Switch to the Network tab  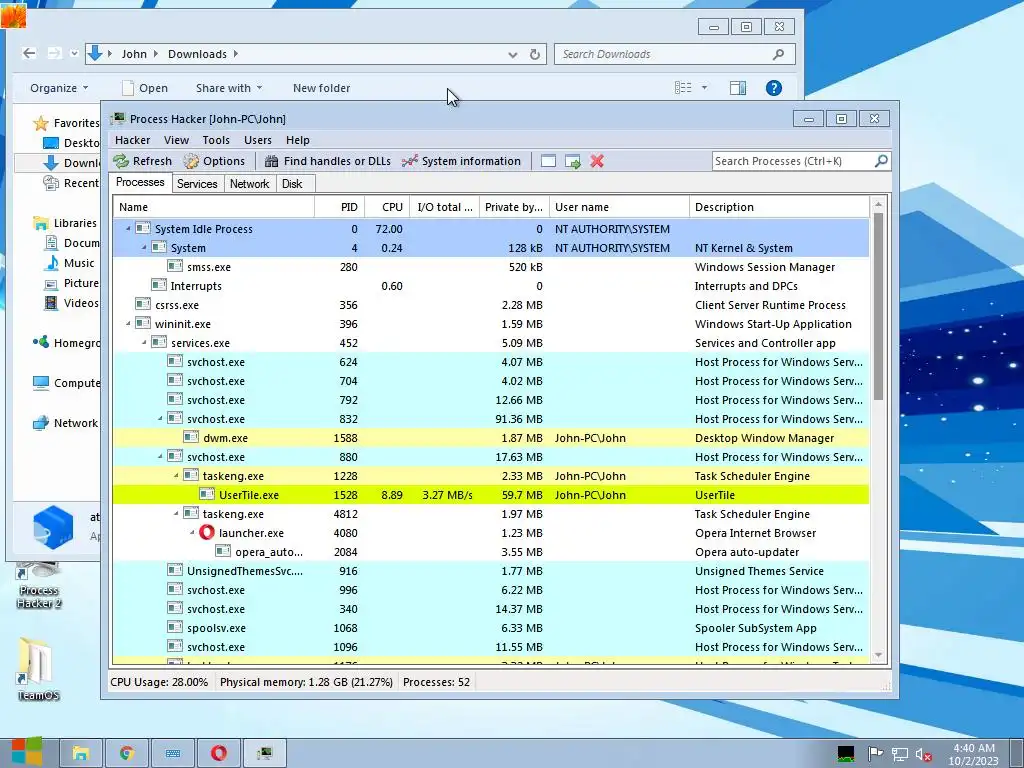coord(249,184)
